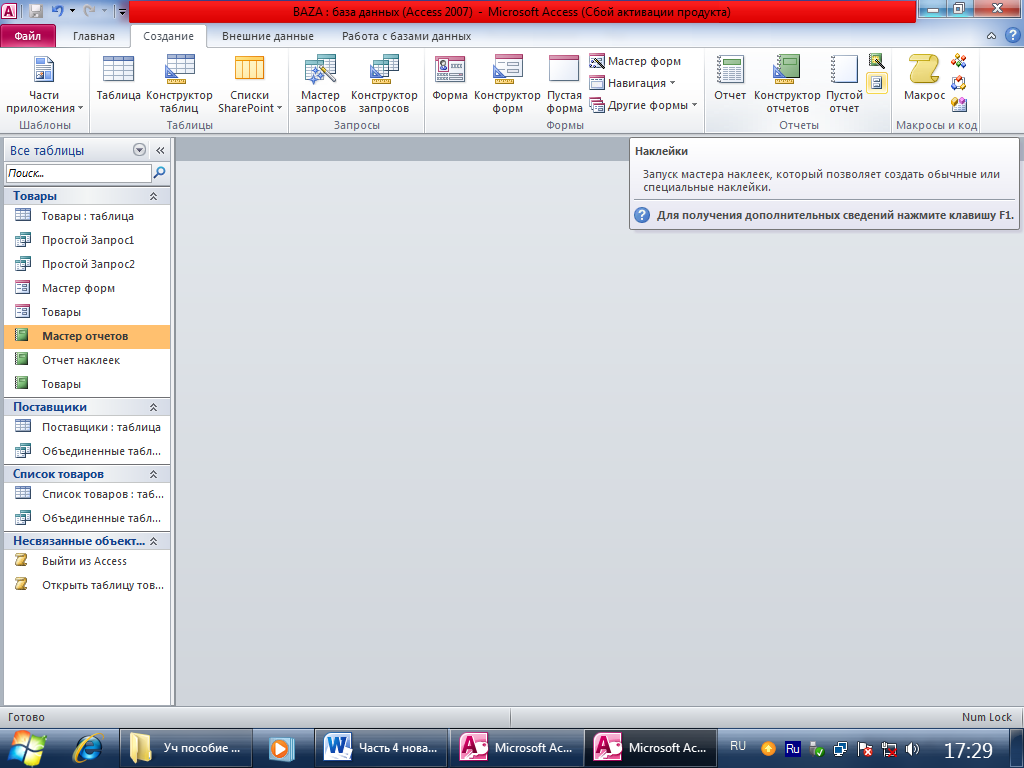
Task: Collapse the Товары group
Action: click(x=153, y=196)
